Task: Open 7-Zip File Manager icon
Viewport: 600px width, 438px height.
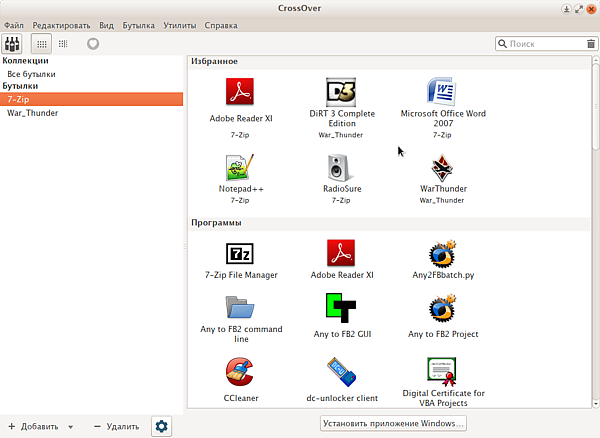Action: pyautogui.click(x=240, y=253)
